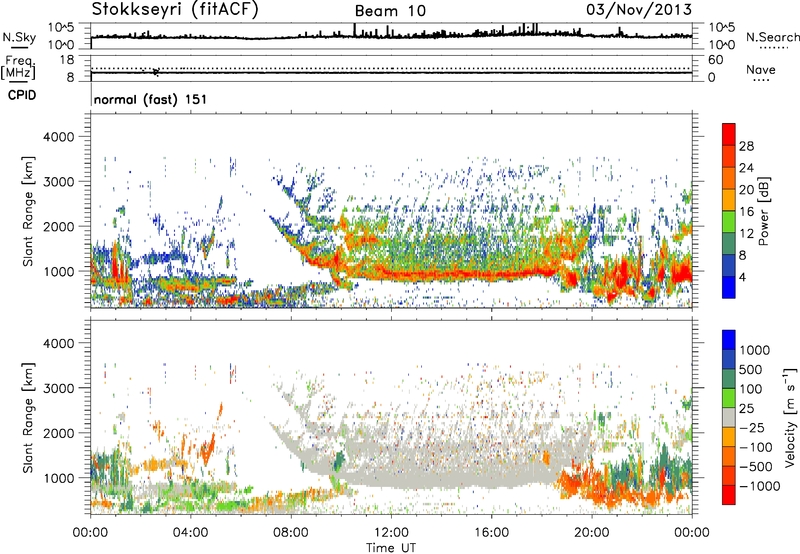Click the '-1000' label on velocity colorbar

(x=759, y=486)
